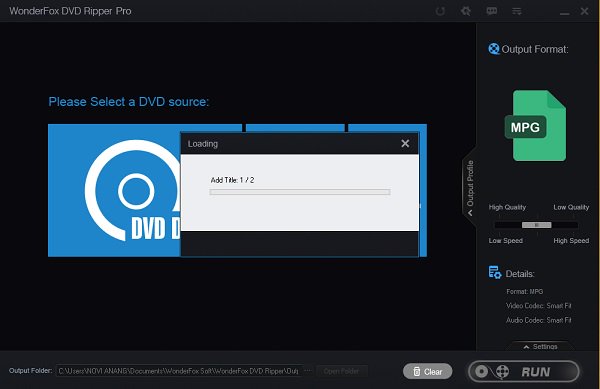The image size is (600, 389).
Task: Click the refresh/update icon in title bar
Action: tap(440, 11)
